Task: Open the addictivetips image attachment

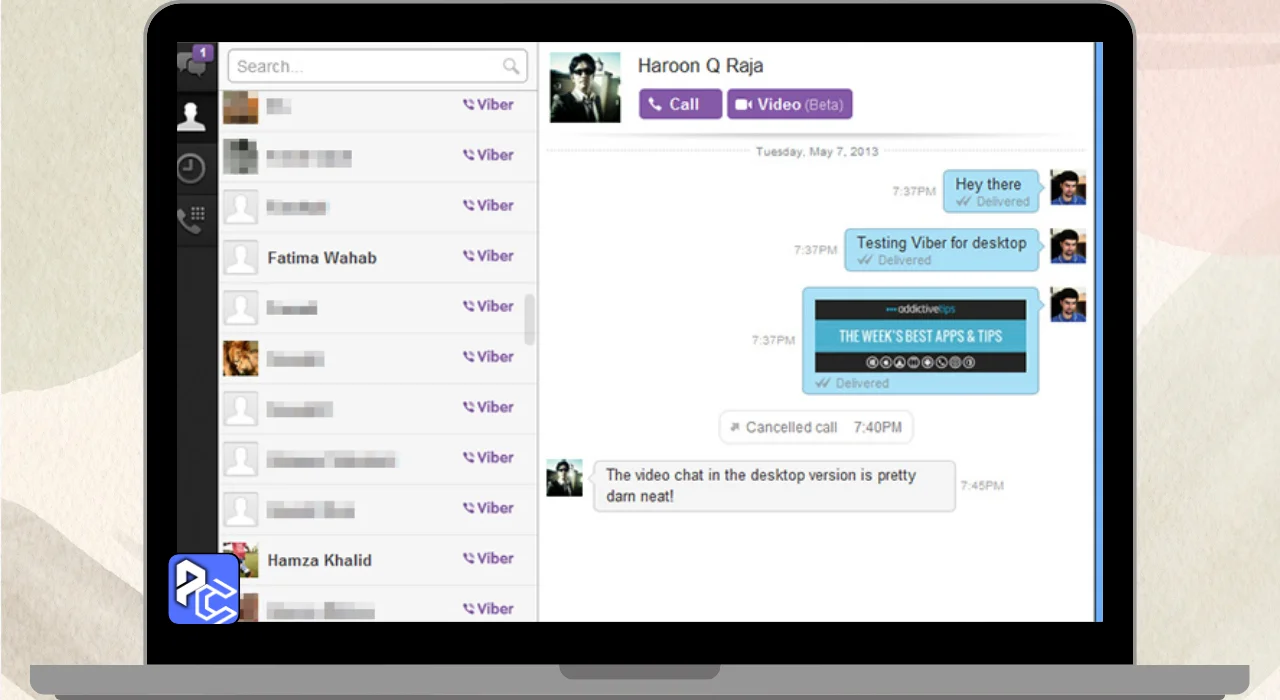Action: pyautogui.click(x=920, y=336)
